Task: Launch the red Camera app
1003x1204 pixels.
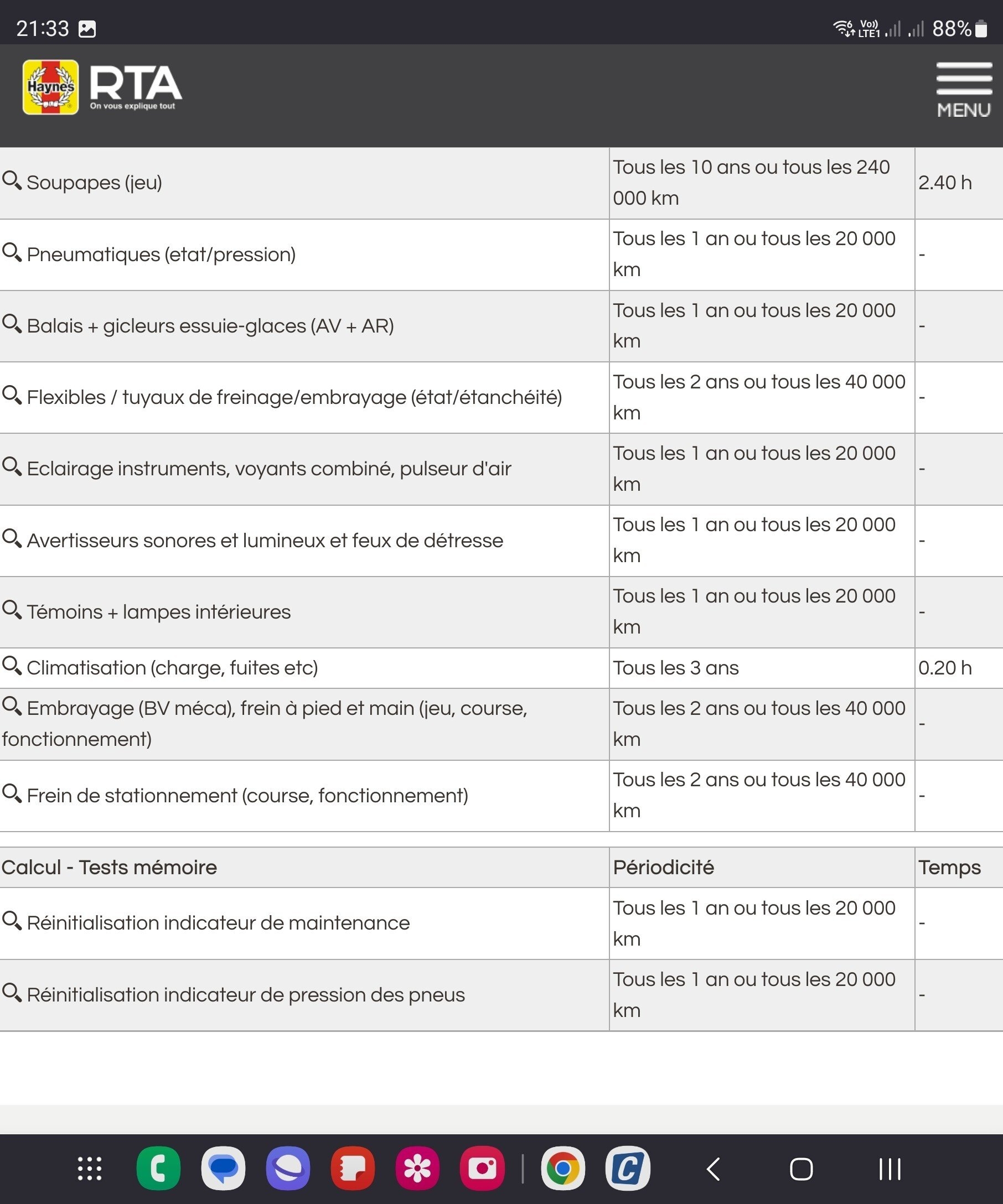Action: point(482,1169)
